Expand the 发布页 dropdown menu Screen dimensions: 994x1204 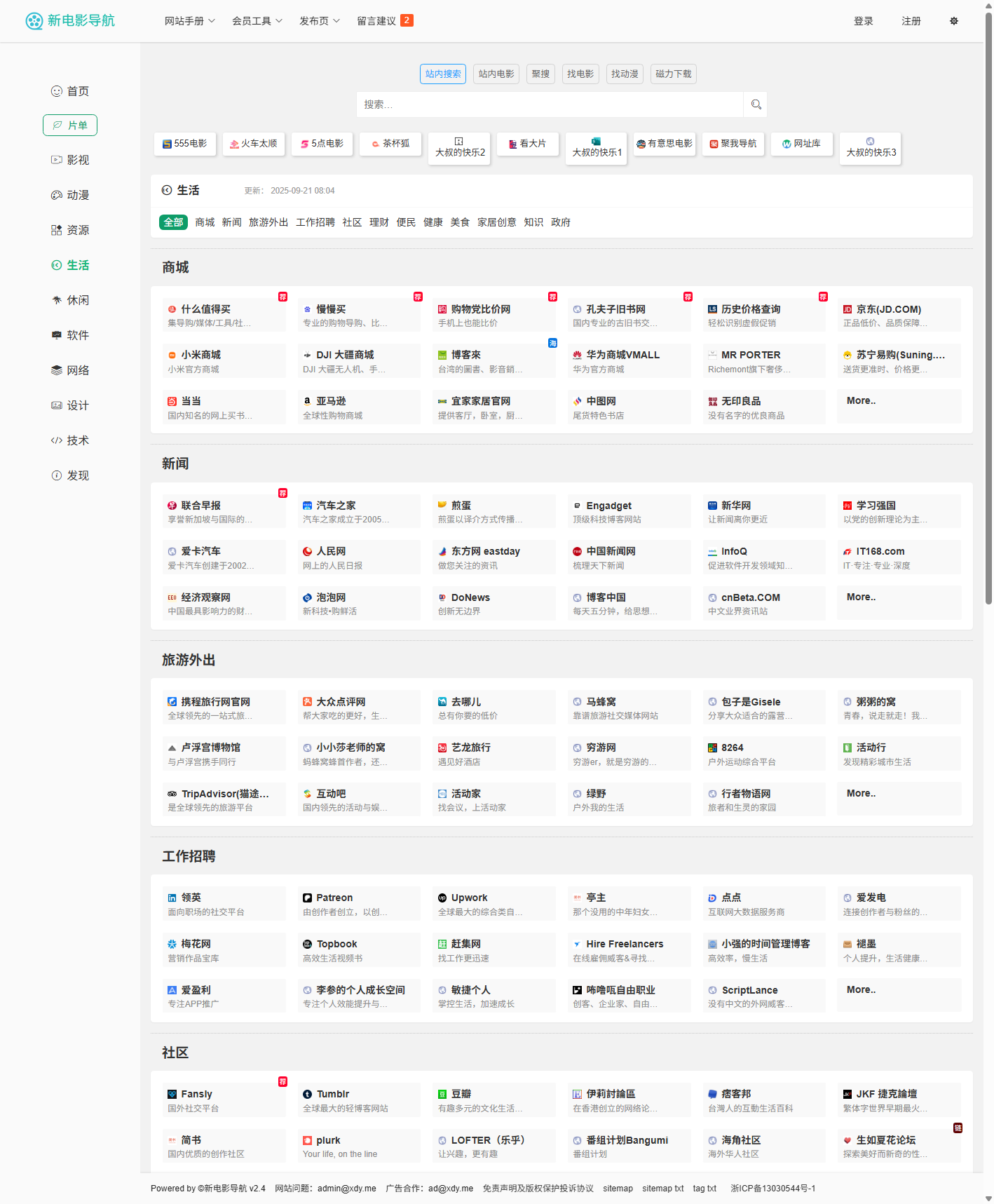coord(320,21)
